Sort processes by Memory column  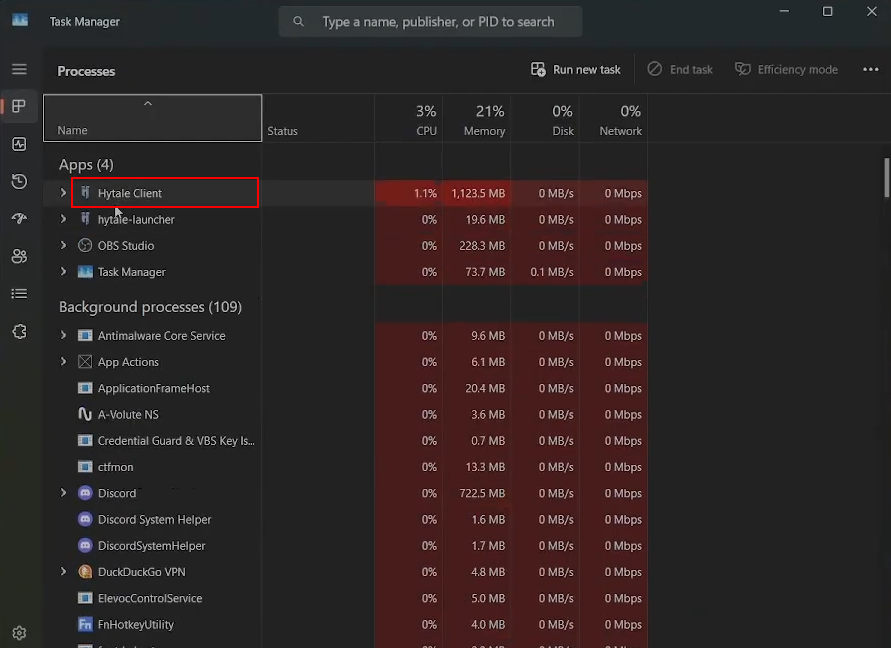477,119
